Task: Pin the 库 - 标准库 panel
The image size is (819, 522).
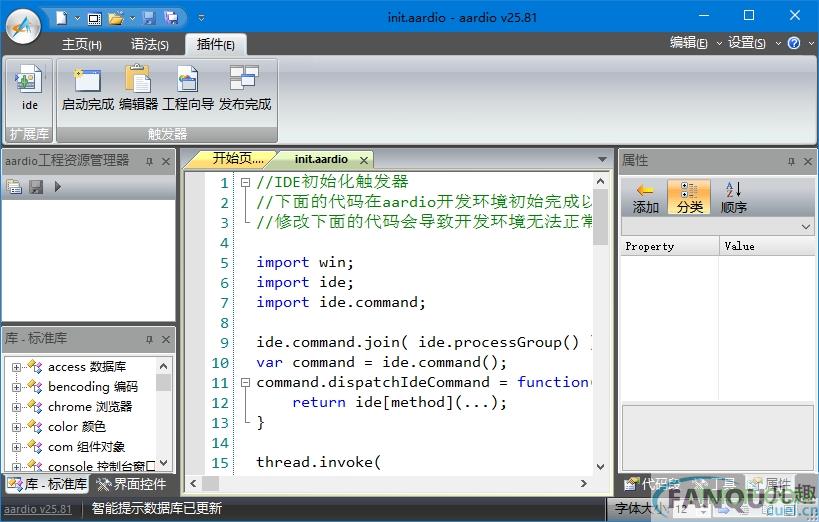Action: pyautogui.click(x=149, y=340)
